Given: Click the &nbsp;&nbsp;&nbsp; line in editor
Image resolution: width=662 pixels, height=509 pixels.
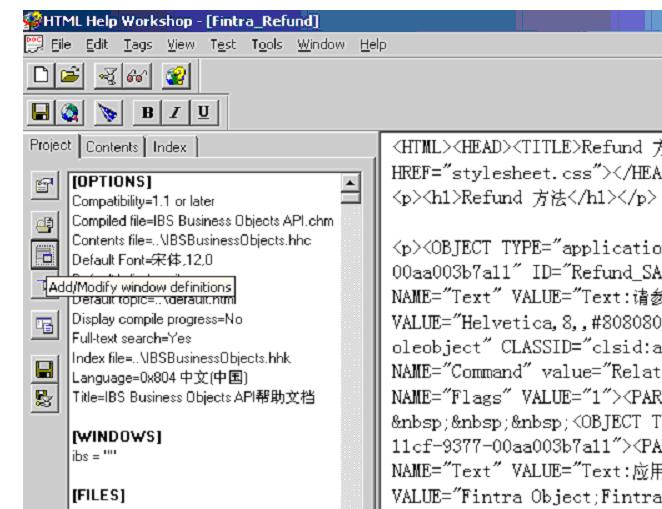Looking at the screenshot, I should (526, 422).
